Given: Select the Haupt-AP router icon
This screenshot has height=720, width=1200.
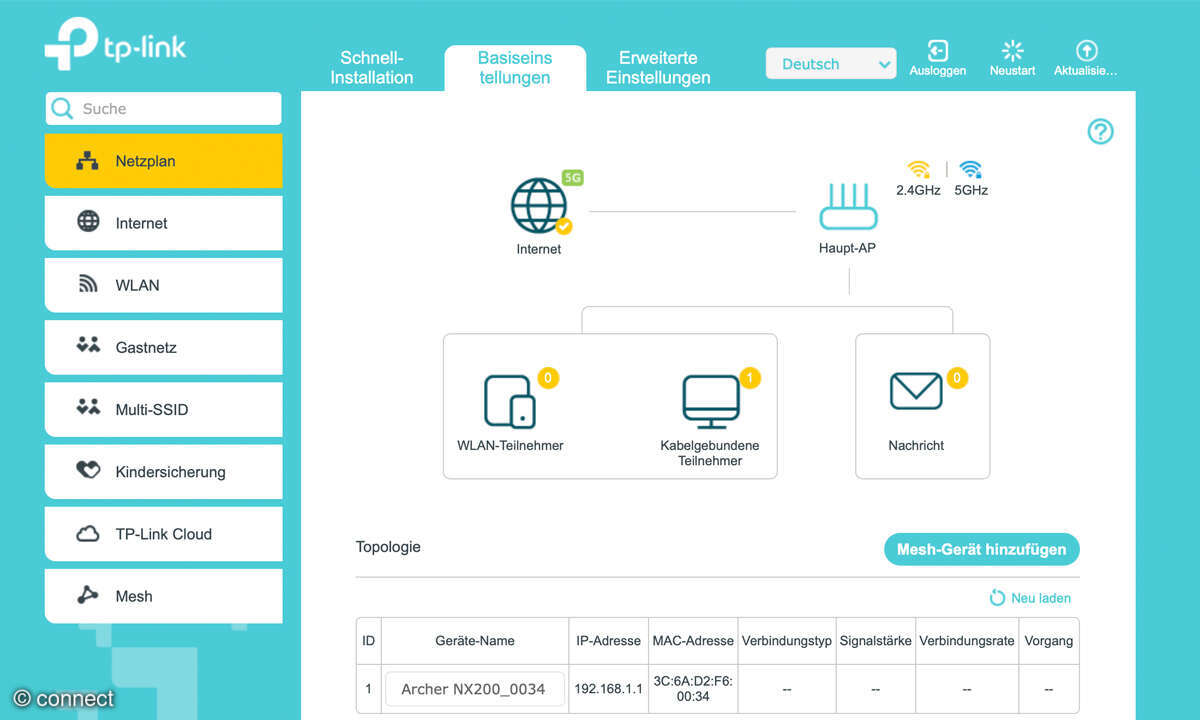Looking at the screenshot, I should (848, 207).
